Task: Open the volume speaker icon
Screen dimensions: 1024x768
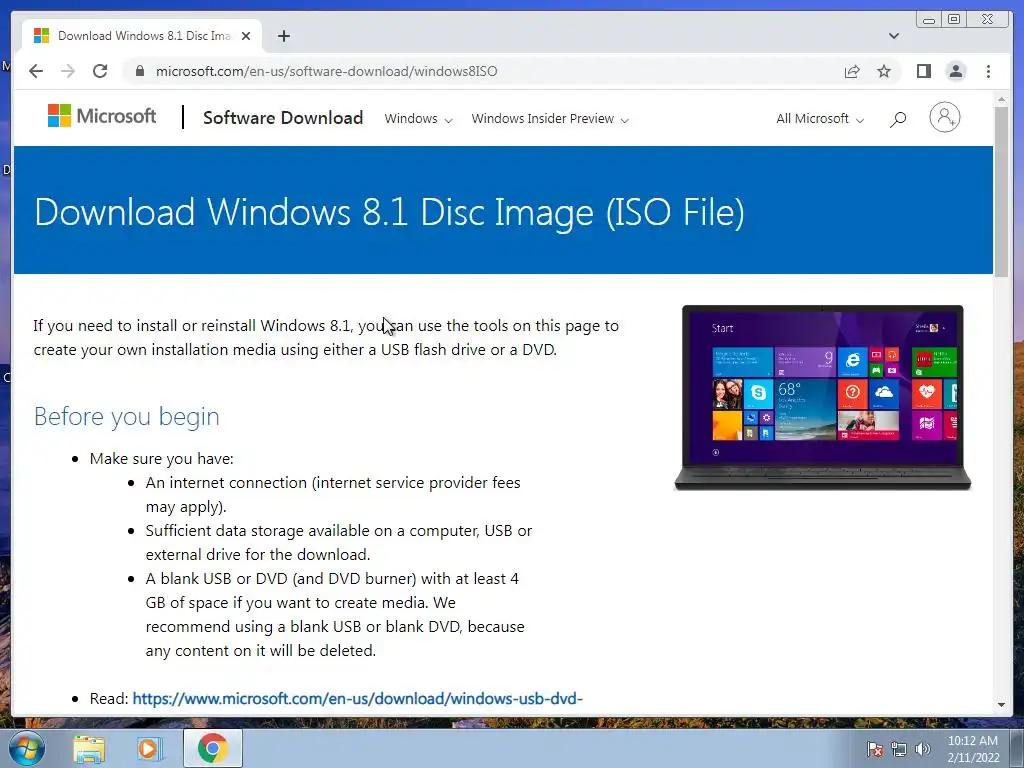Action: click(922, 749)
